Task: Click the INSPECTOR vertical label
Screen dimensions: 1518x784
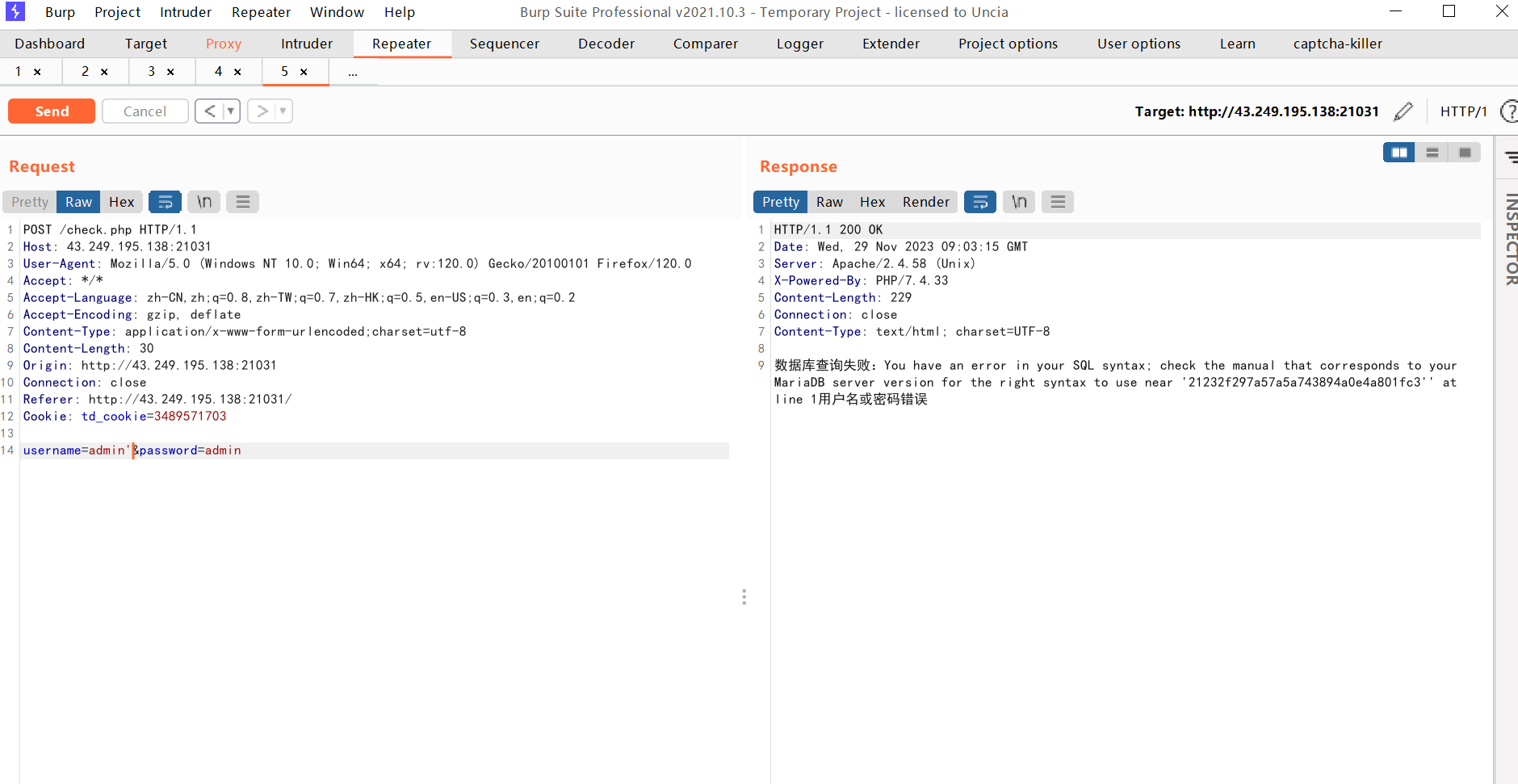Action: [x=1511, y=239]
